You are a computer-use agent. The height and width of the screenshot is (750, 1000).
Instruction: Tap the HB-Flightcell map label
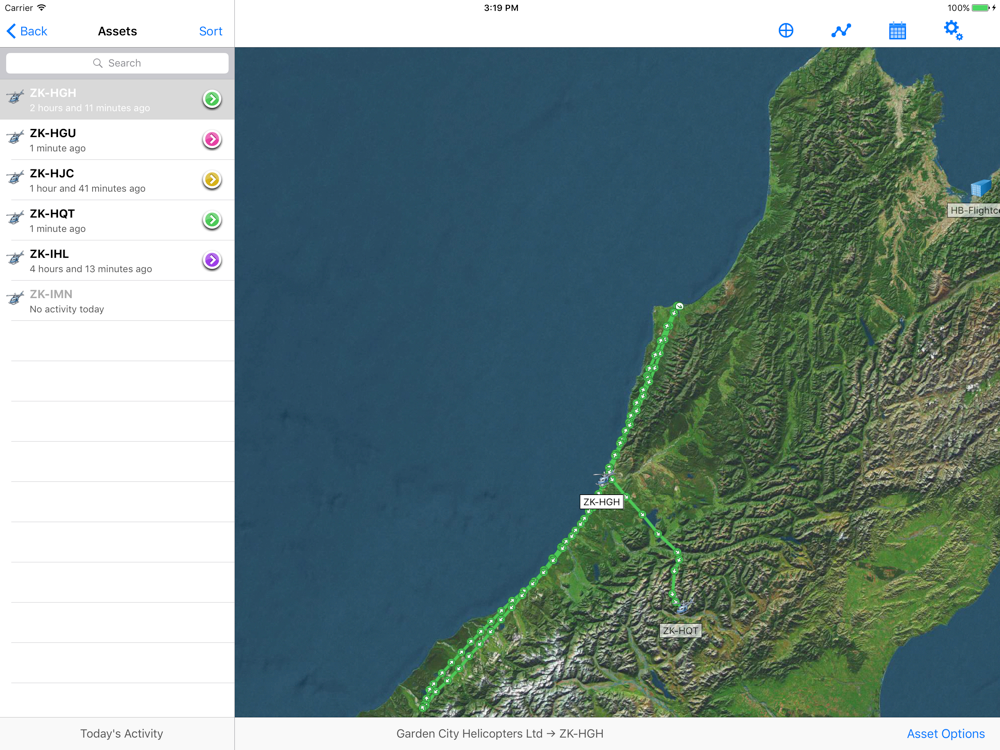[x=973, y=210]
